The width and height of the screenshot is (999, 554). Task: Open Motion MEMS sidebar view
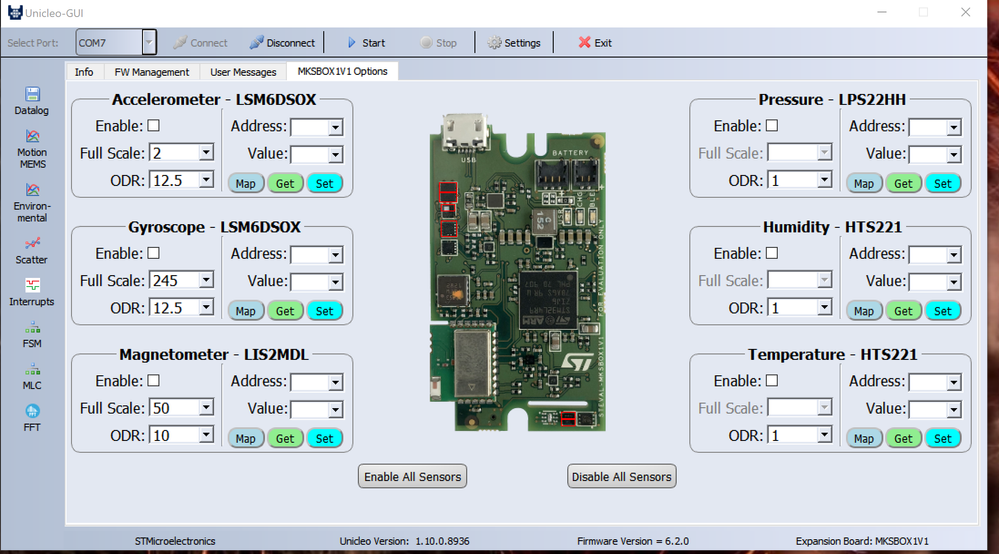[32, 150]
